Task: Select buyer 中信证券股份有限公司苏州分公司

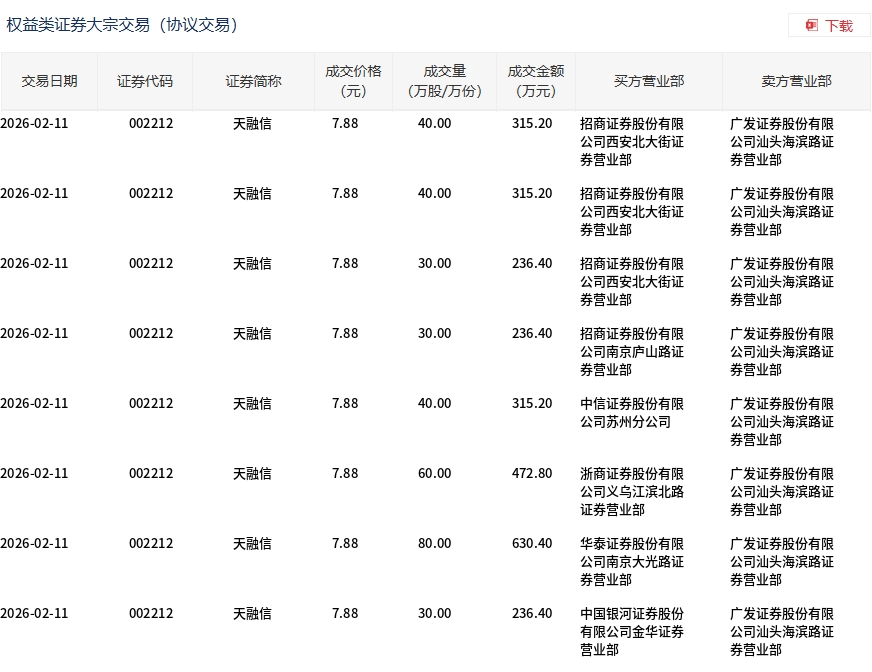Action: pos(632,413)
